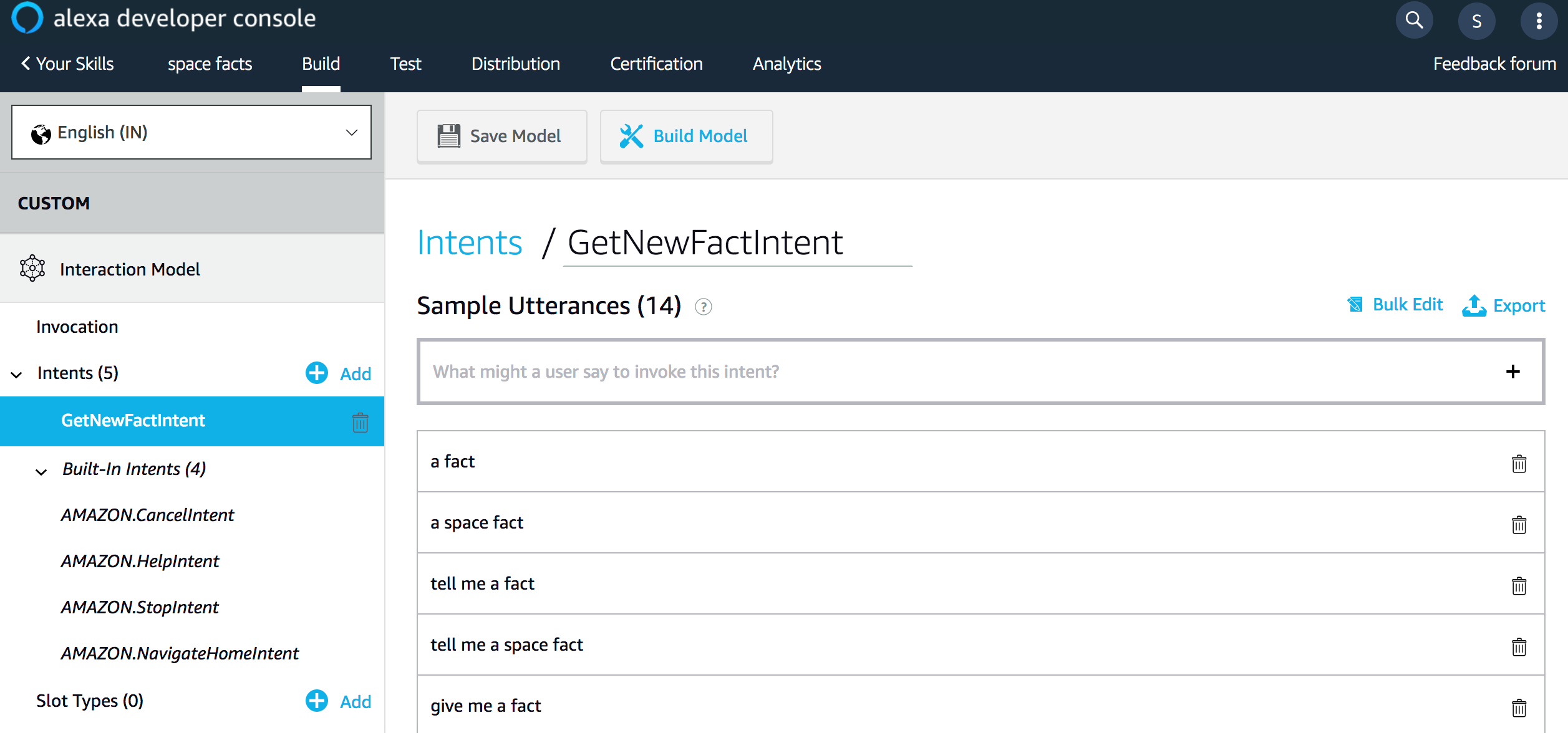Open help tooltip next to Sample Utterances
Image resolution: width=1568 pixels, height=733 pixels.
(704, 307)
